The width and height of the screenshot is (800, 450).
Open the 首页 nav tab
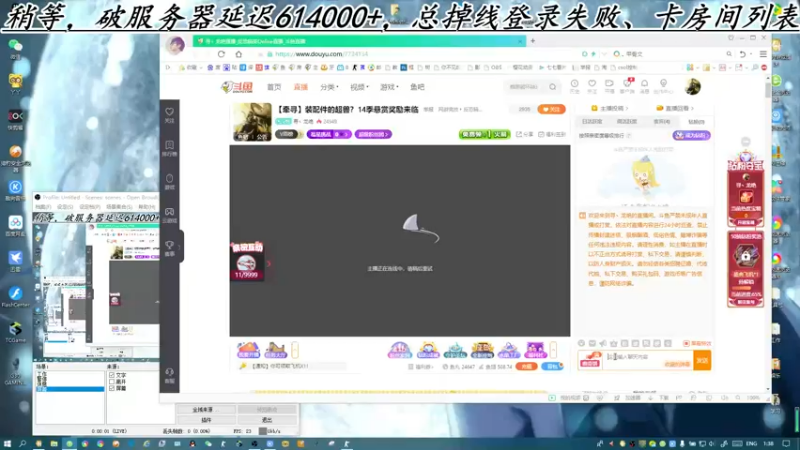click(x=274, y=87)
